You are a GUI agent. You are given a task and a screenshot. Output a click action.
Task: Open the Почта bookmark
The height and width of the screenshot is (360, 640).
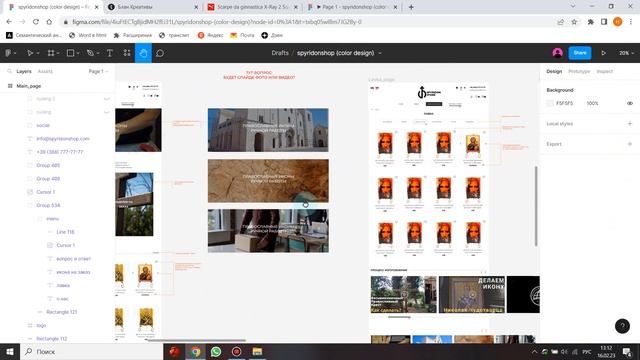pos(242,36)
